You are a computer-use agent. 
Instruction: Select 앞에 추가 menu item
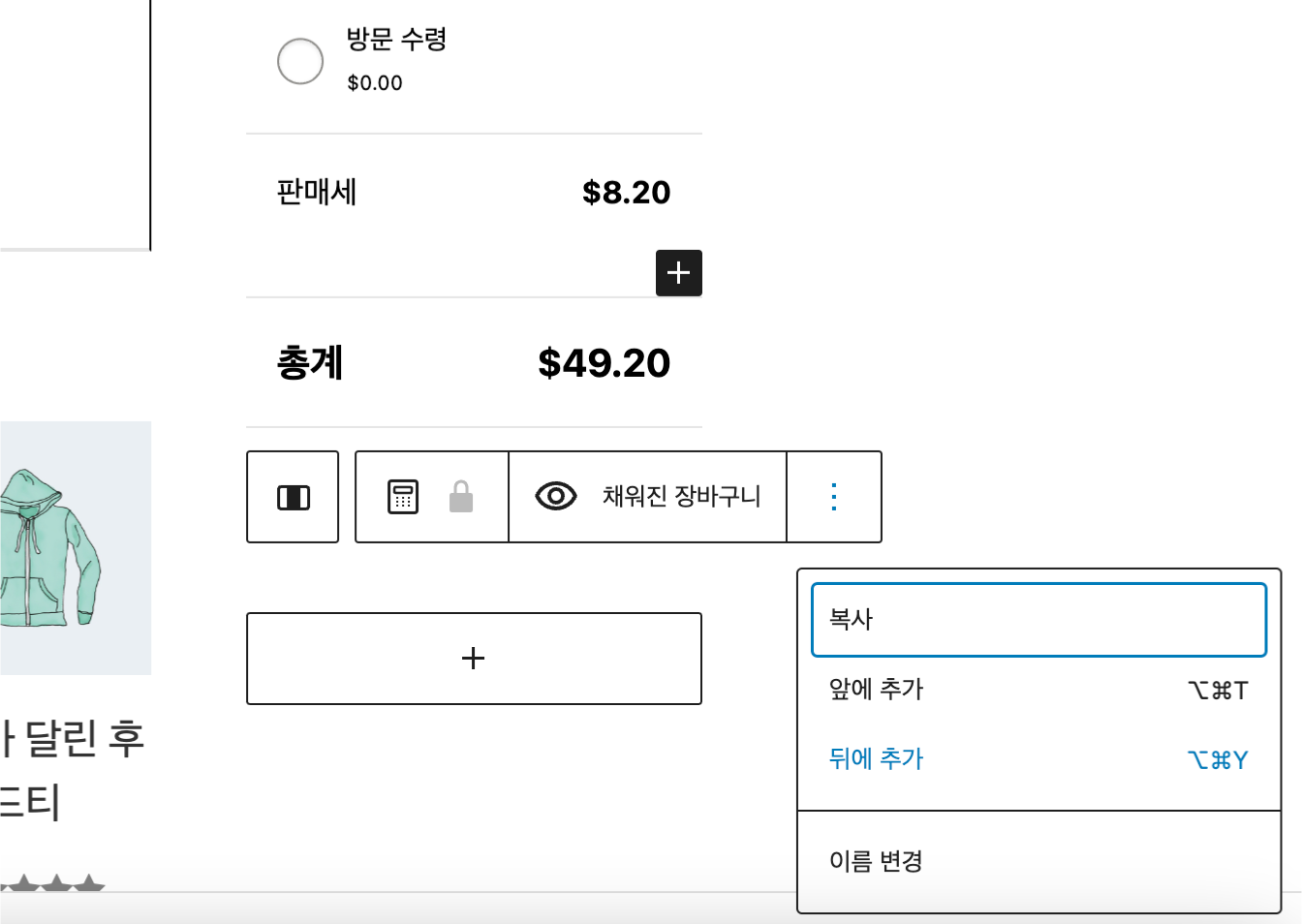pos(1038,690)
